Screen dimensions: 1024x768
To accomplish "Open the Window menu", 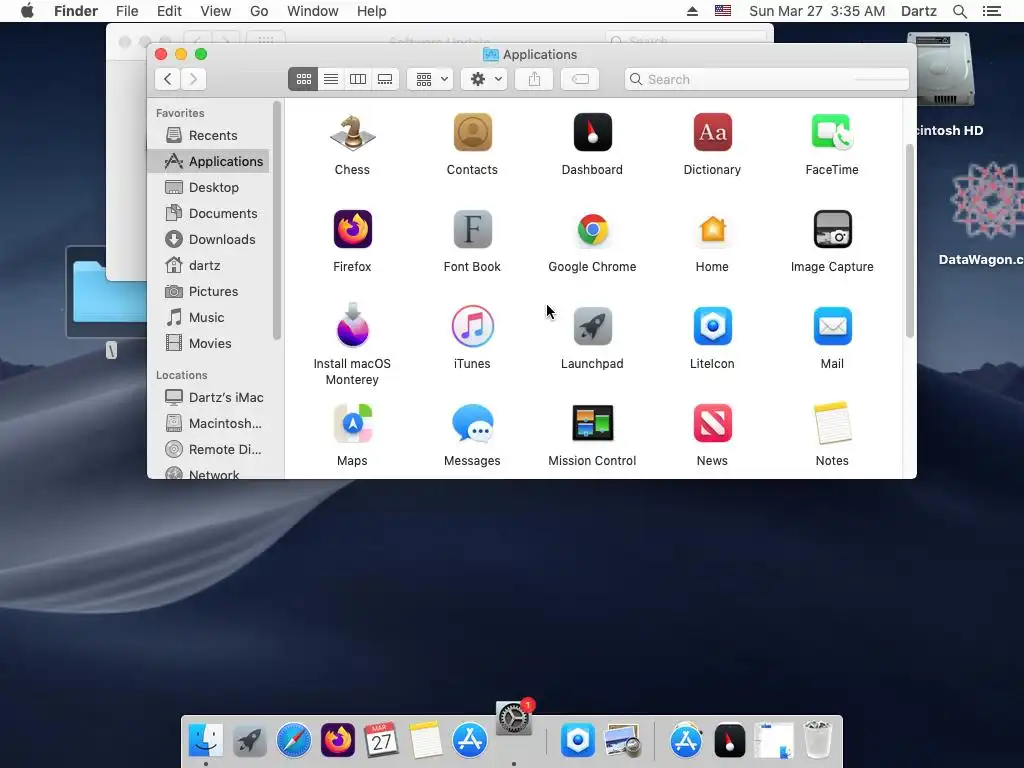I will (313, 11).
